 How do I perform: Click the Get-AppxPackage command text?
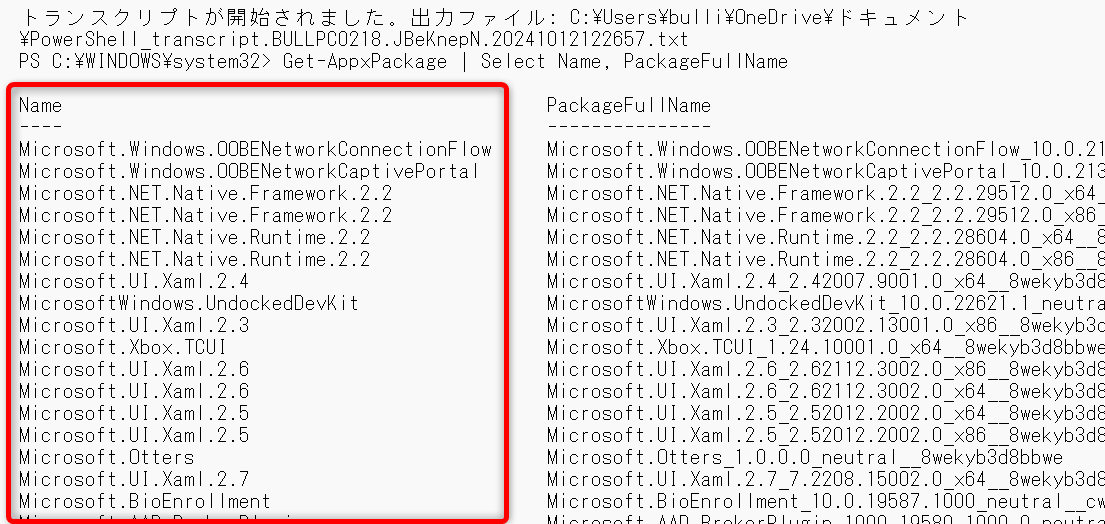pyautogui.click(x=365, y=61)
